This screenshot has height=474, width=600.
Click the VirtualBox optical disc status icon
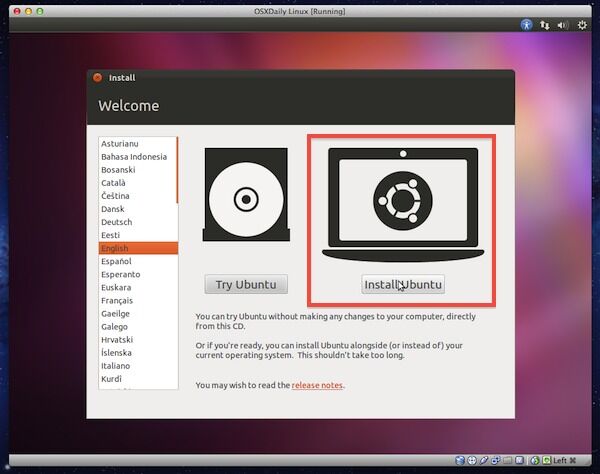point(472,460)
